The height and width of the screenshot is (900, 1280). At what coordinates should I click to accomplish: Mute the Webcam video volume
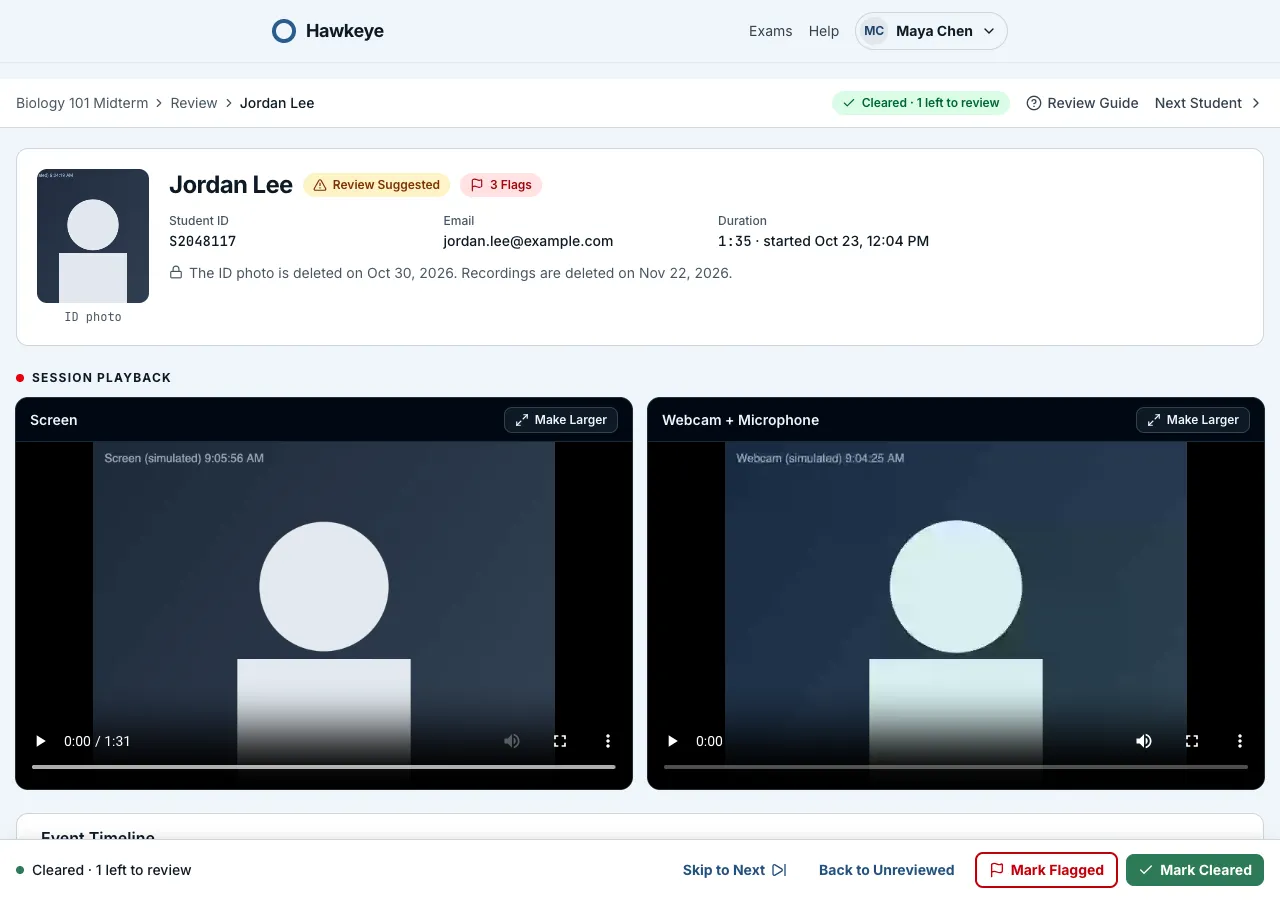[1144, 741]
